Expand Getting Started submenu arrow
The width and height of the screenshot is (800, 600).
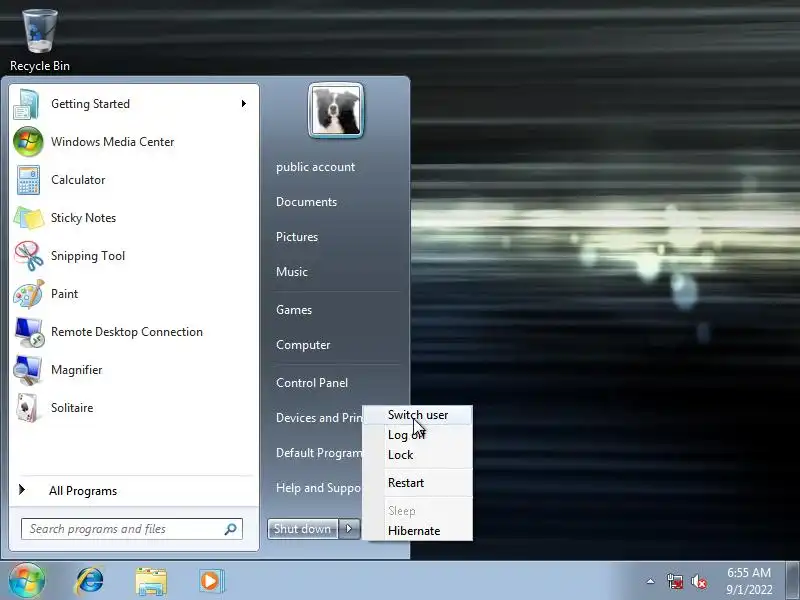[244, 104]
